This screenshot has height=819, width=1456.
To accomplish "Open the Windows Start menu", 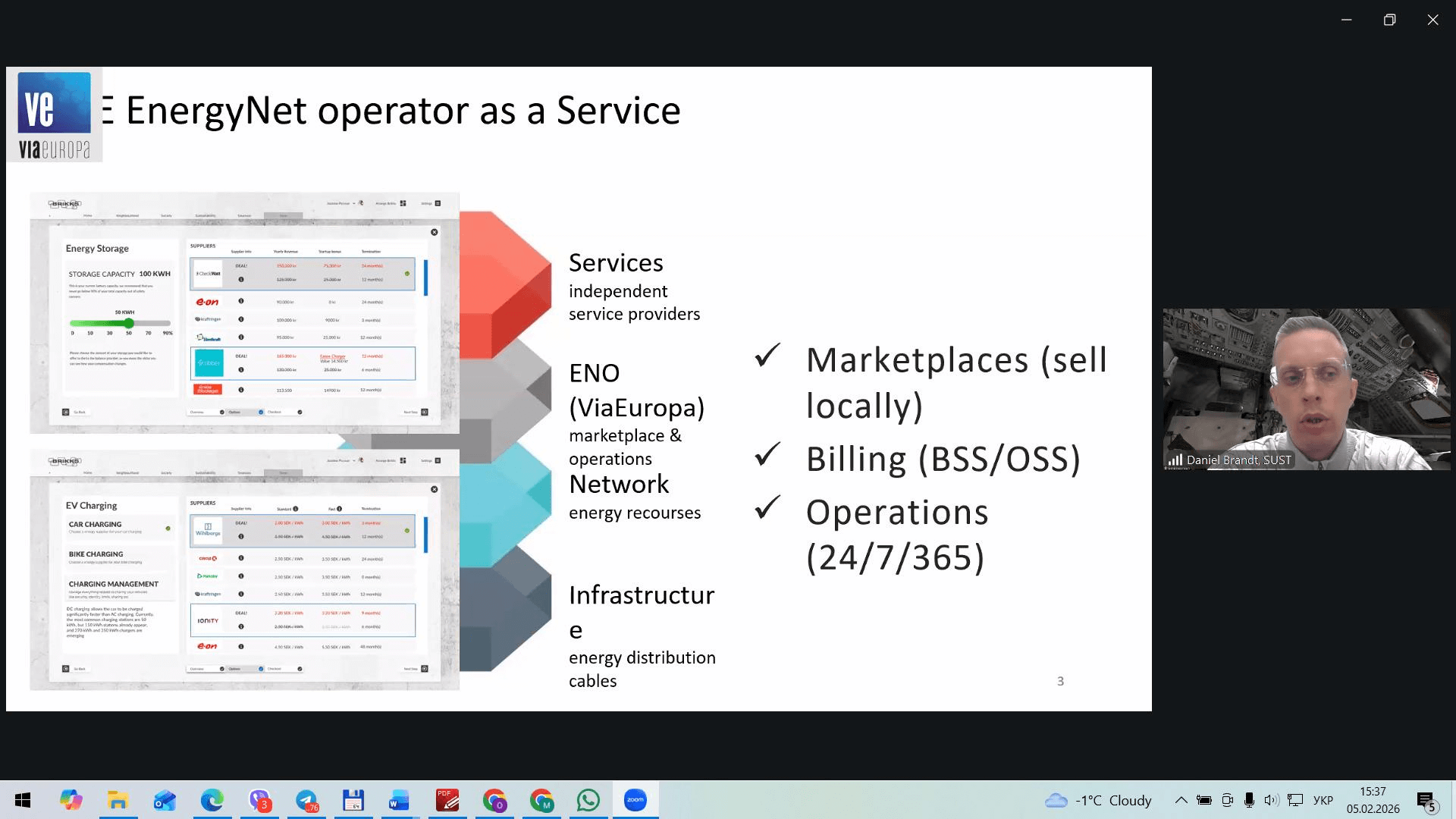I will click(23, 800).
